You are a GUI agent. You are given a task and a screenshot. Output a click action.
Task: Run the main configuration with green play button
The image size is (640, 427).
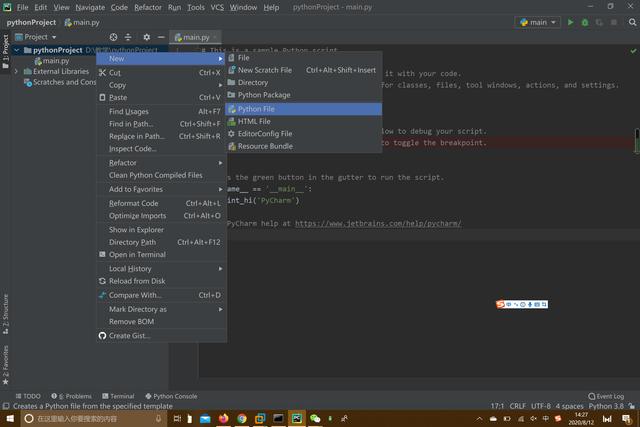[570, 22]
